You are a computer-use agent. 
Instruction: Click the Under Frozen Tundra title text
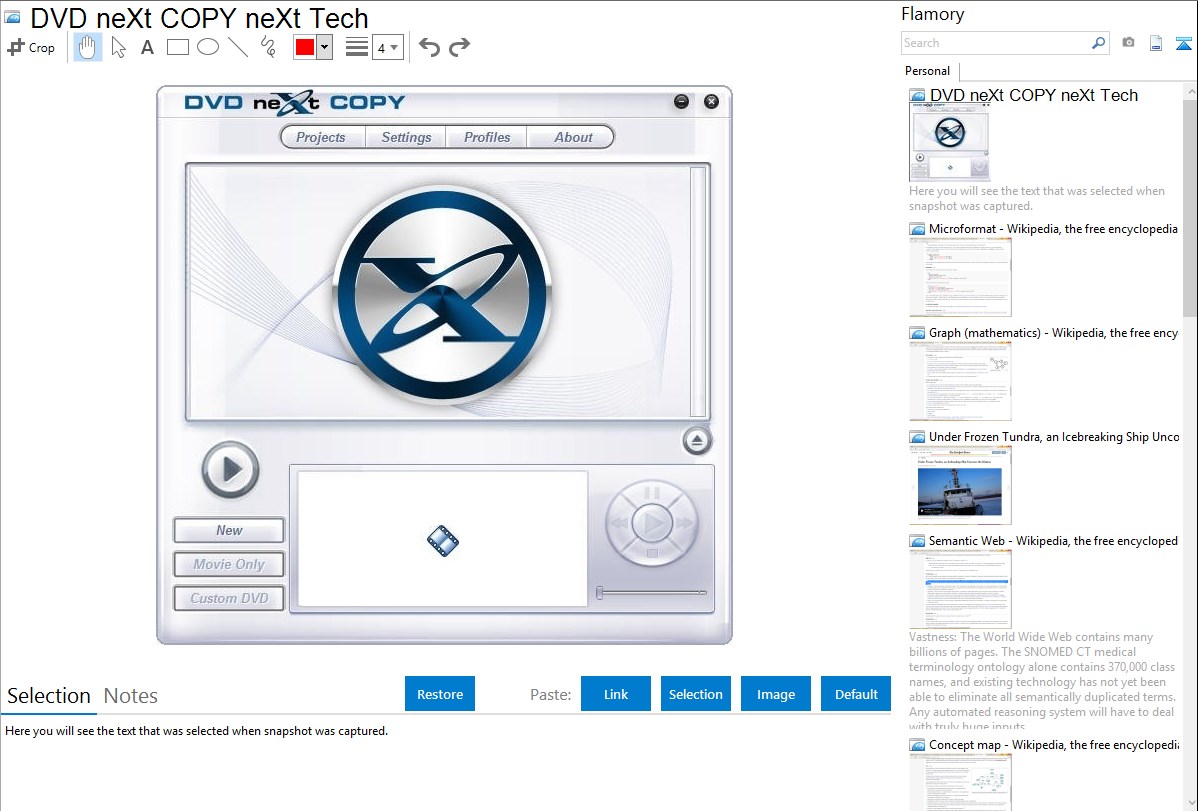[x=1054, y=436]
